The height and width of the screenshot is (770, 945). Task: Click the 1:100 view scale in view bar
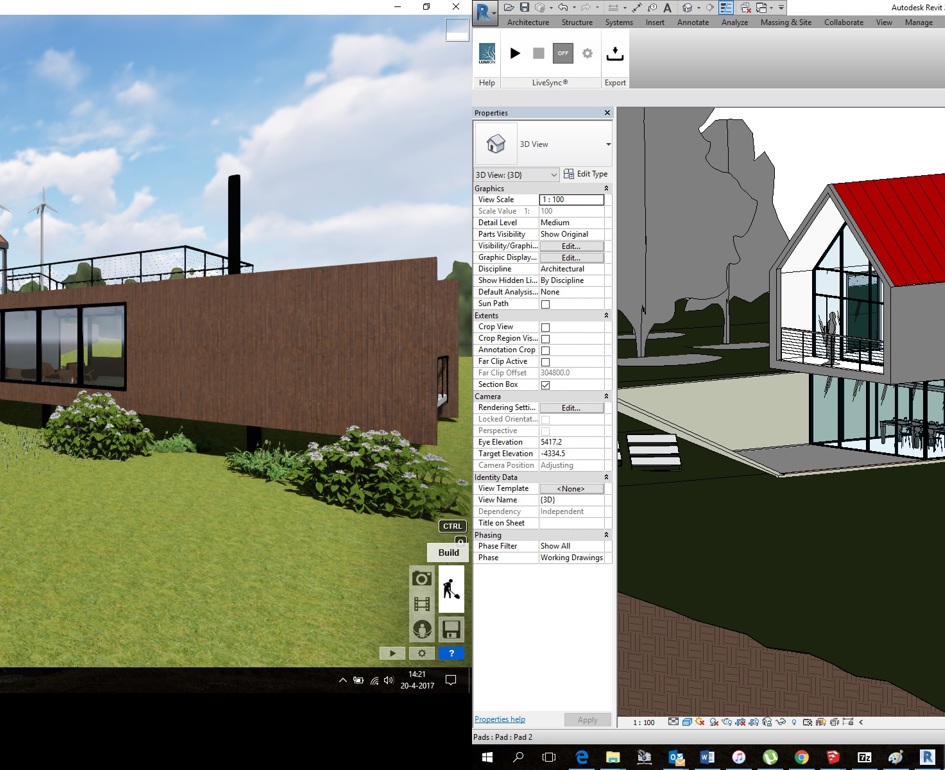coord(644,722)
